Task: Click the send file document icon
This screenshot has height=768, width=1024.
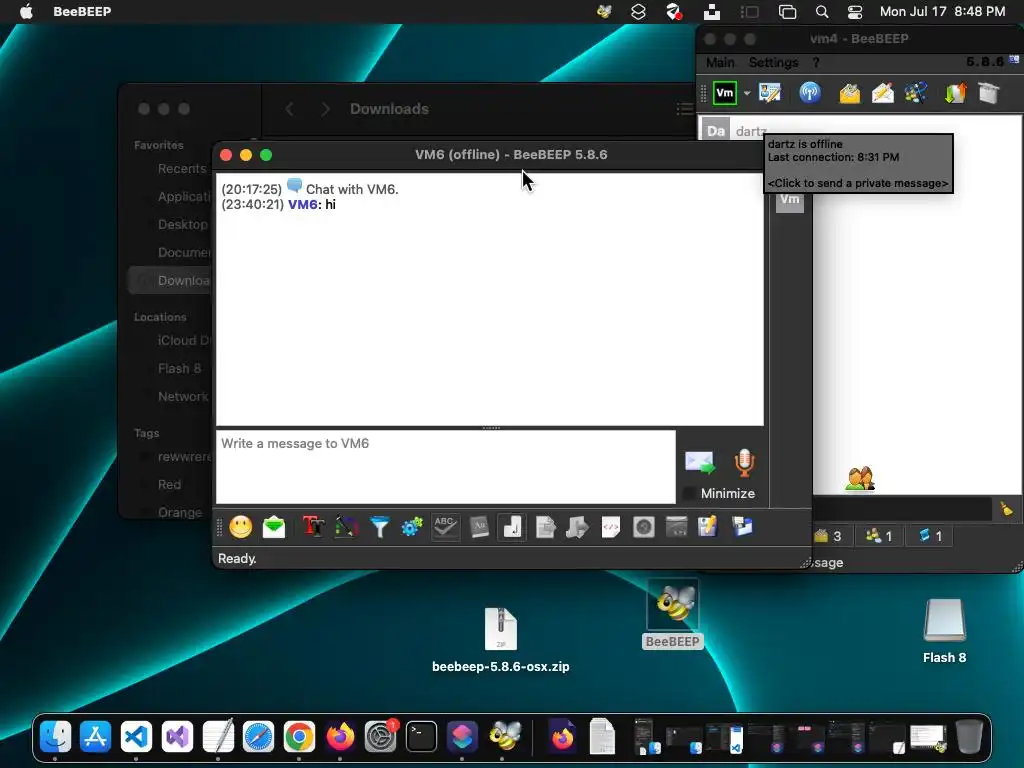Action: pyautogui.click(x=545, y=527)
